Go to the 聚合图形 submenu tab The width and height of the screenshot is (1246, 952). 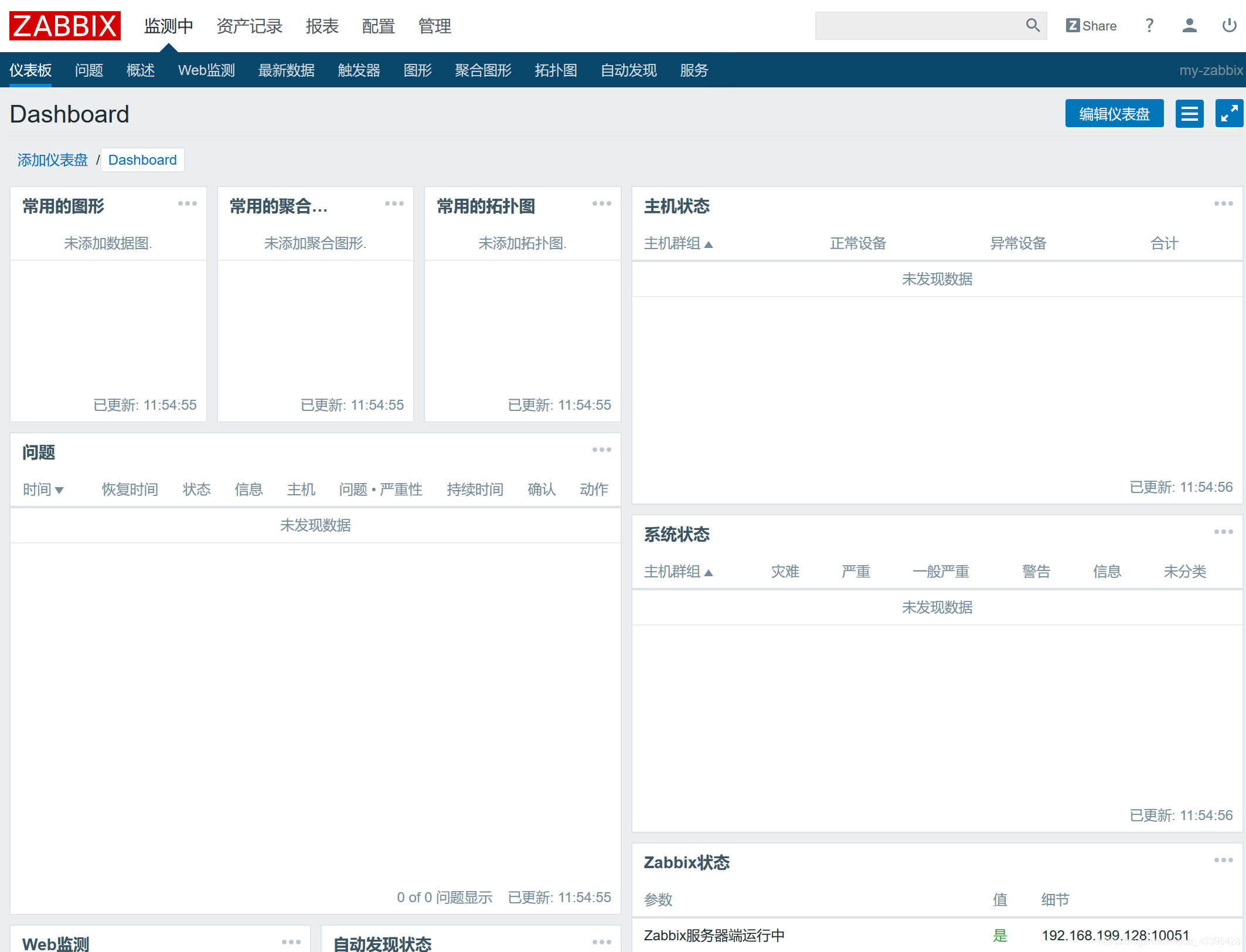click(x=484, y=70)
